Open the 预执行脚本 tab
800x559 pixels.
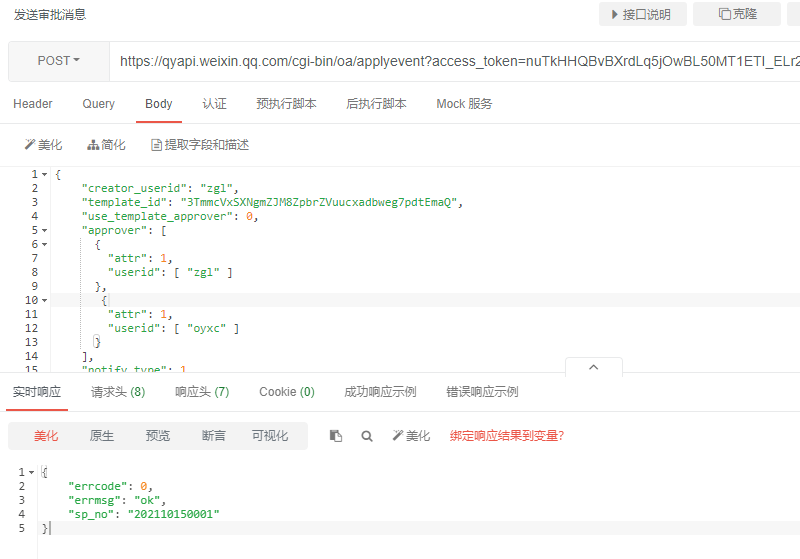coord(286,104)
